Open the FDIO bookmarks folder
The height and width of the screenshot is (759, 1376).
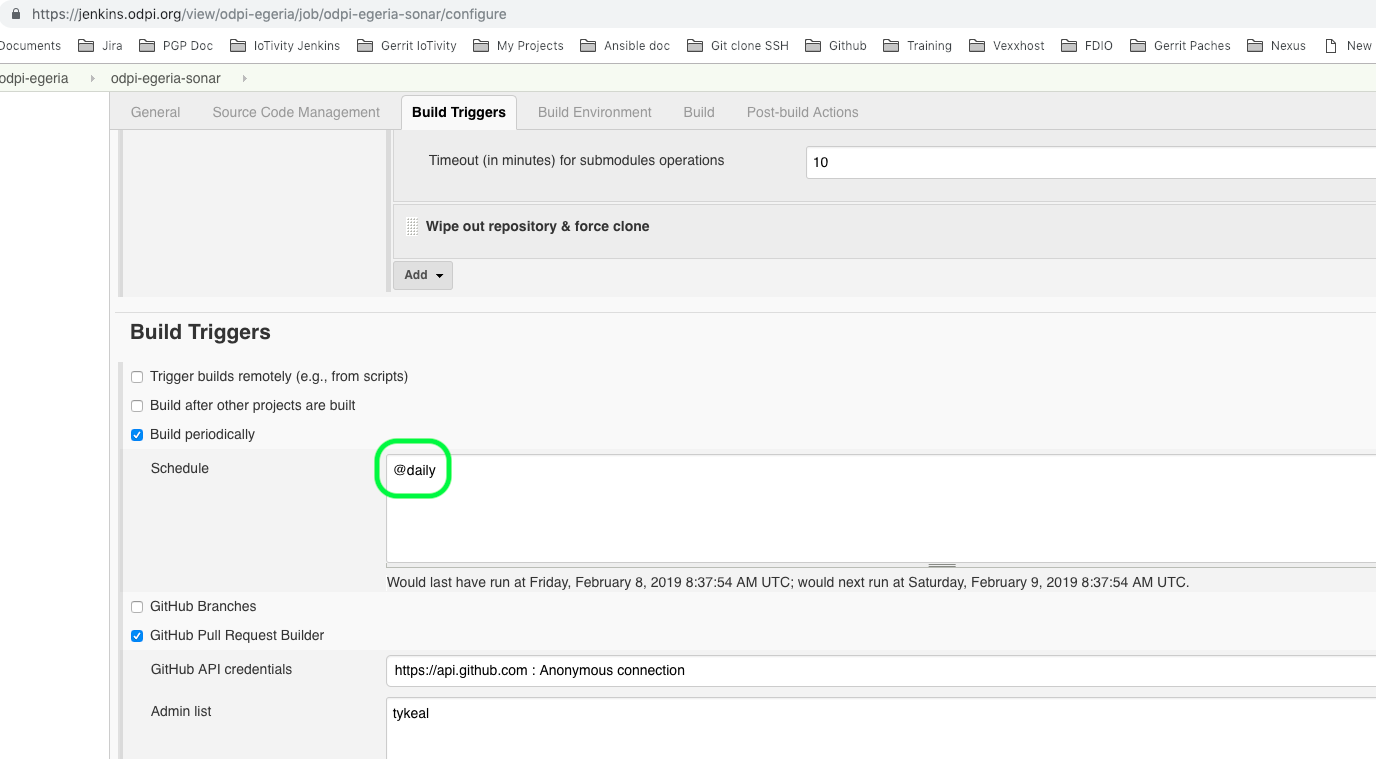(x=1096, y=45)
